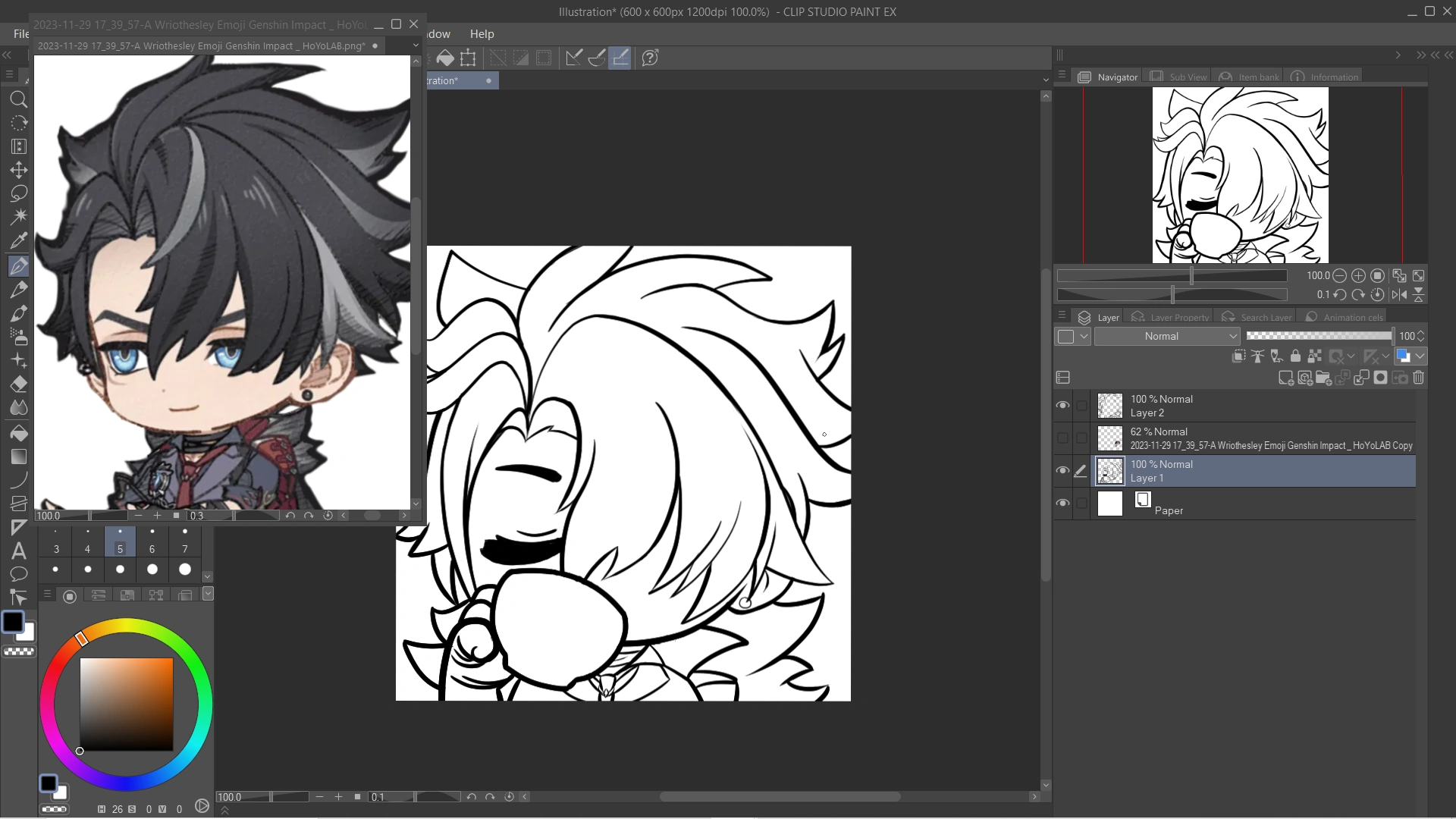Select the Eyedropper tool

(x=19, y=240)
